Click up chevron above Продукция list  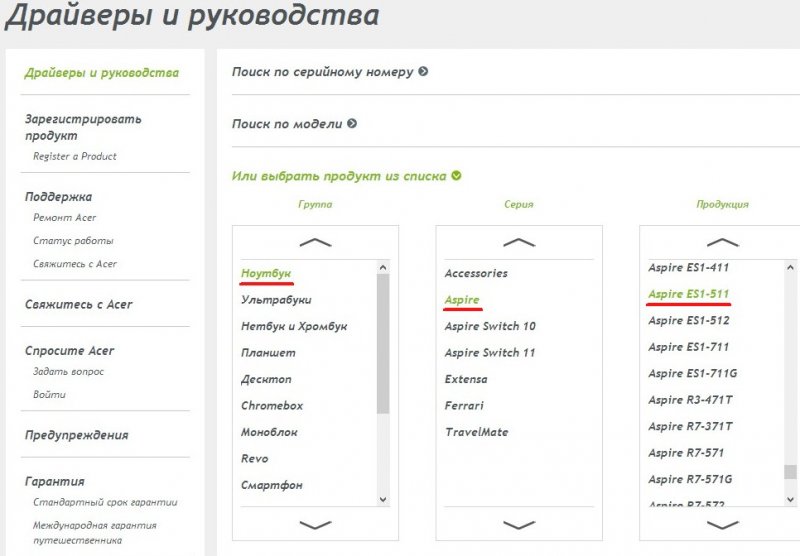(722, 242)
